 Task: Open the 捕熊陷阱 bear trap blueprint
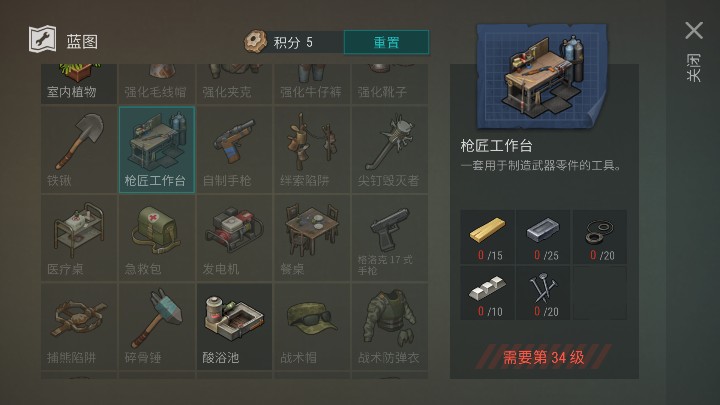(79, 326)
